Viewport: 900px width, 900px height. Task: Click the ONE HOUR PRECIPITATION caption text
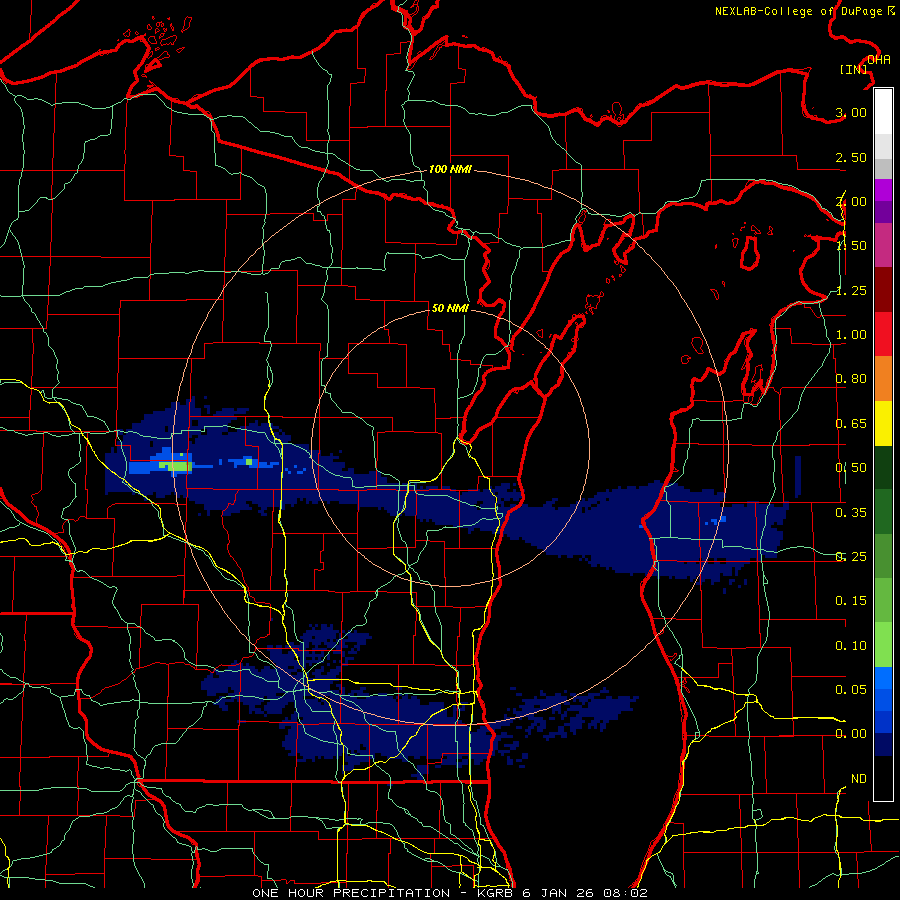pyautogui.click(x=351, y=893)
